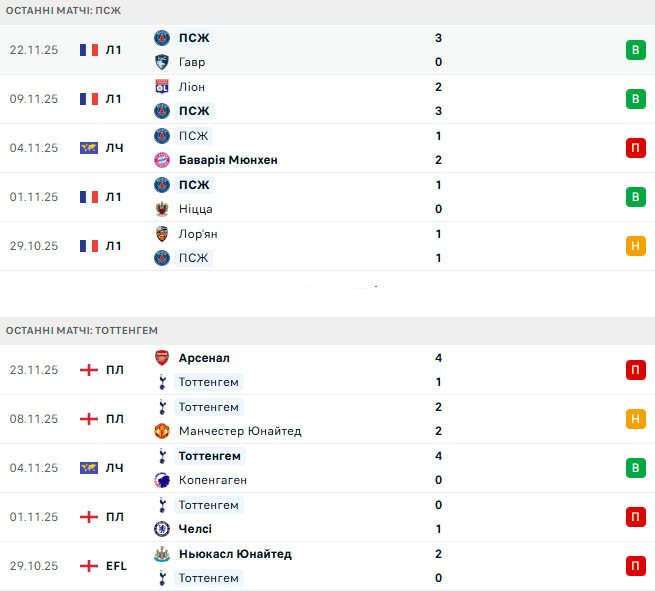Open the Arsenal team link
Screen dimensions: 655x591
pos(204,358)
